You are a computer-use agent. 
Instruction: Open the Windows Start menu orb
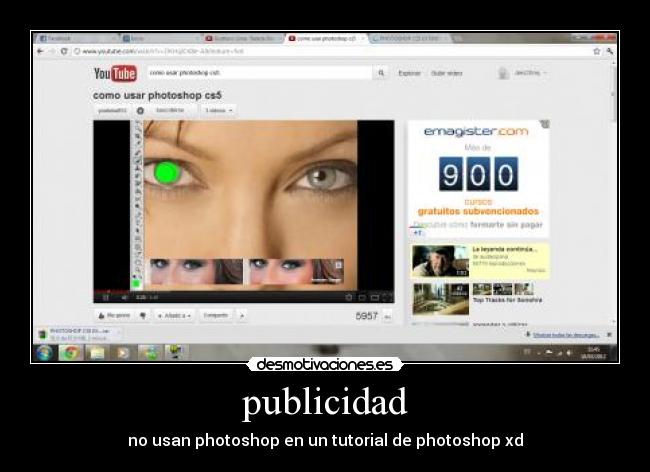(44, 353)
